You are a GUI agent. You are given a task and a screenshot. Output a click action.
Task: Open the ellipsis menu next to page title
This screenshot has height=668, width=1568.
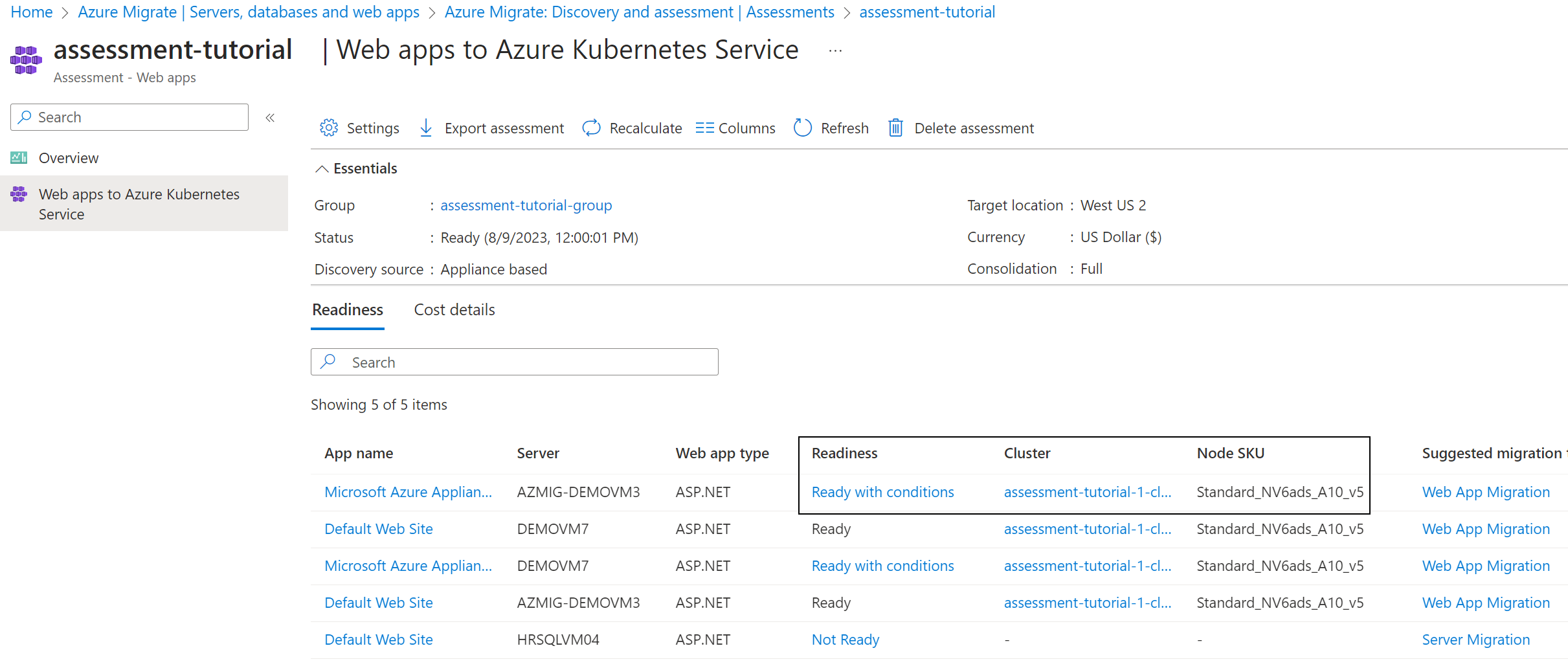(834, 50)
